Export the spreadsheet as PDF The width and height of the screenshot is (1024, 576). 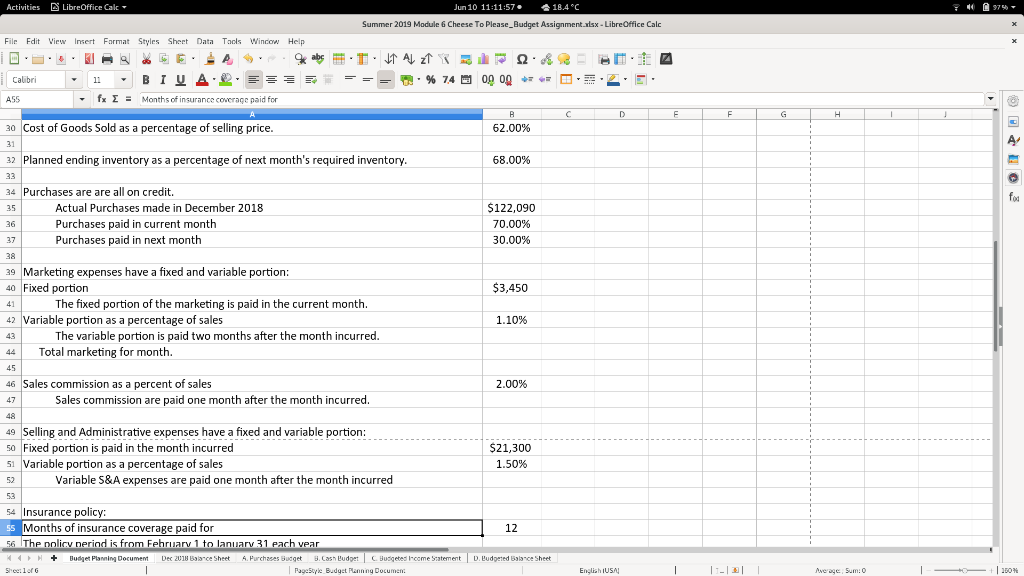[x=89, y=59]
